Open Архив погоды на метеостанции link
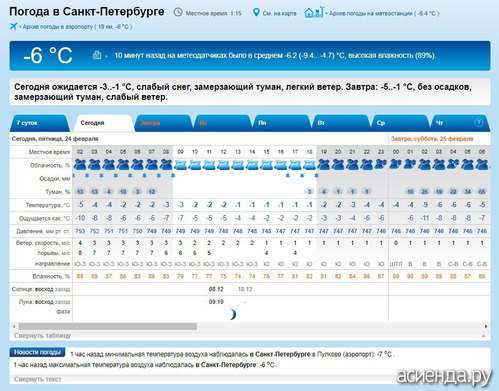 [384, 13]
